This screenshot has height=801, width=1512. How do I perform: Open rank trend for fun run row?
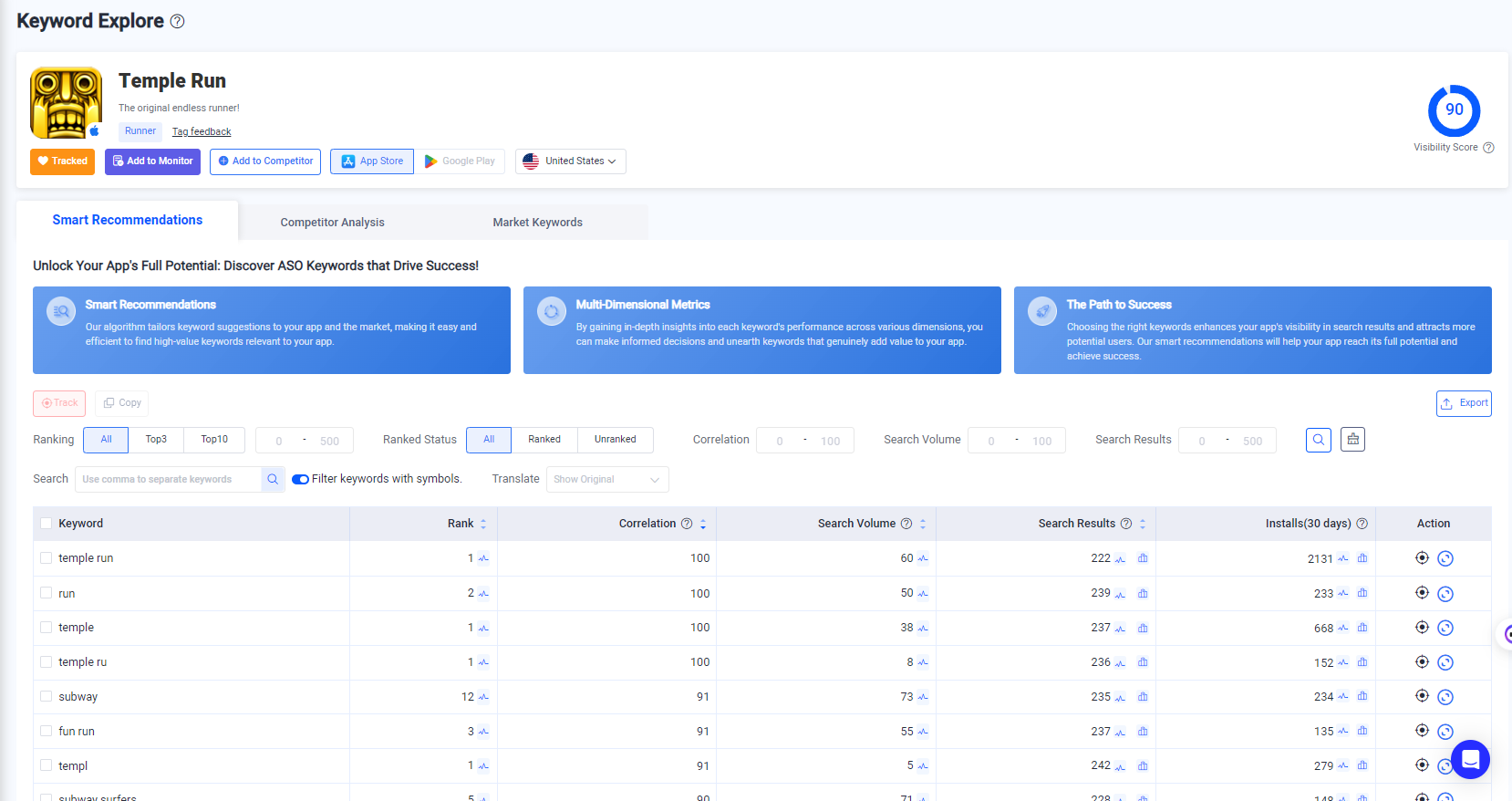[483, 732]
